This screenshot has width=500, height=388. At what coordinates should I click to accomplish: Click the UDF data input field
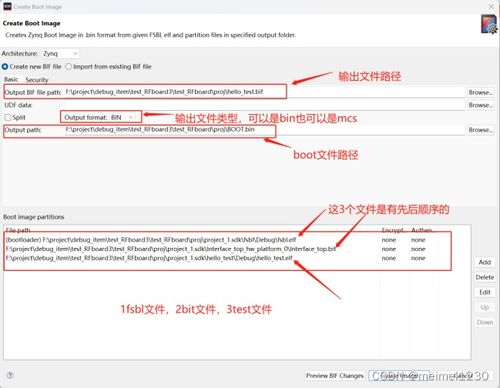coord(250,105)
